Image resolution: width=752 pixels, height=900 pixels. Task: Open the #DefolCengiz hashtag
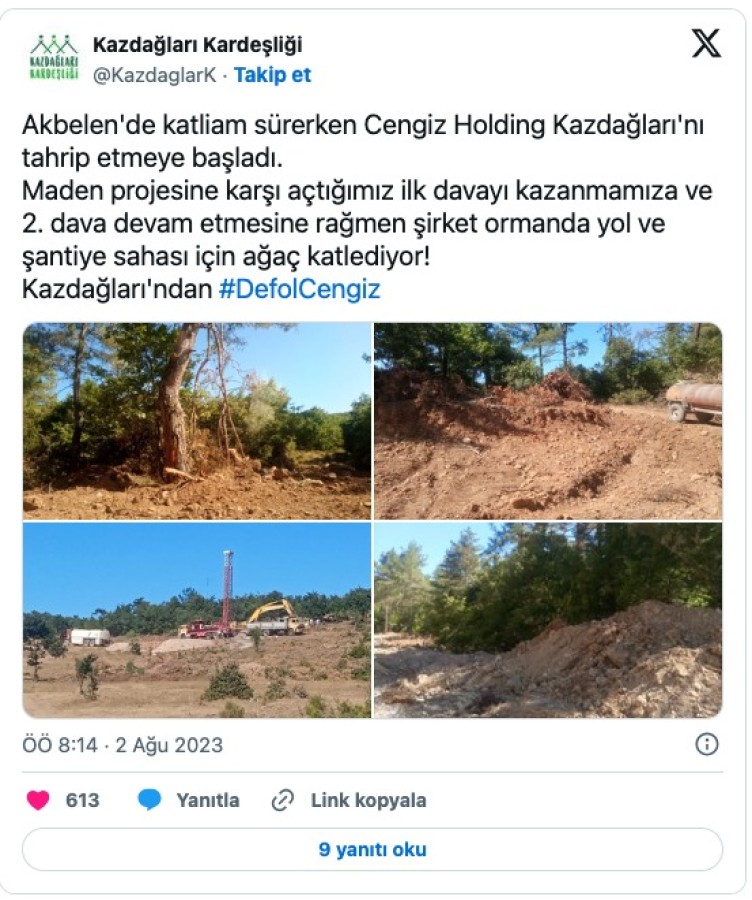tap(300, 289)
